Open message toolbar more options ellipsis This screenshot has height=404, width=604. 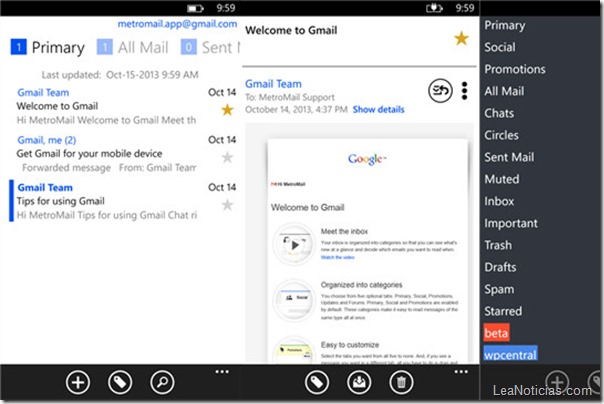461,372
